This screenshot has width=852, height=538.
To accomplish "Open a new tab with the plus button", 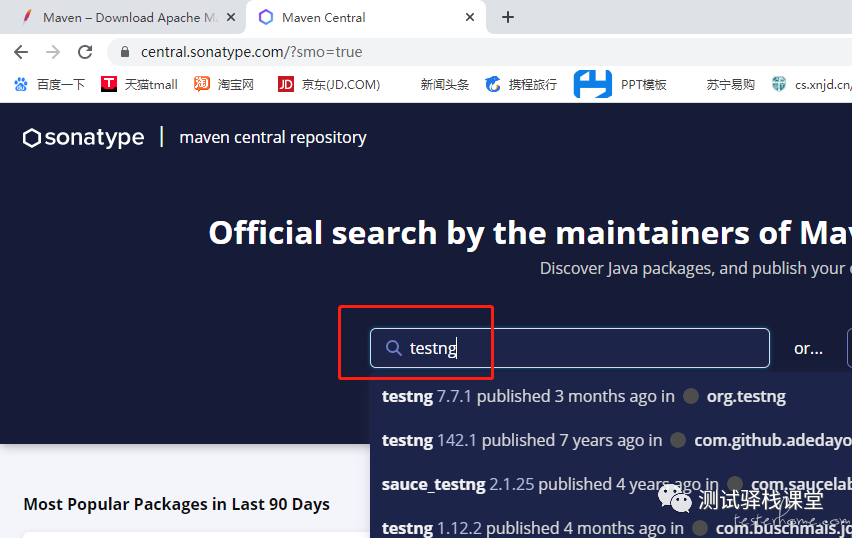I will click(x=508, y=17).
